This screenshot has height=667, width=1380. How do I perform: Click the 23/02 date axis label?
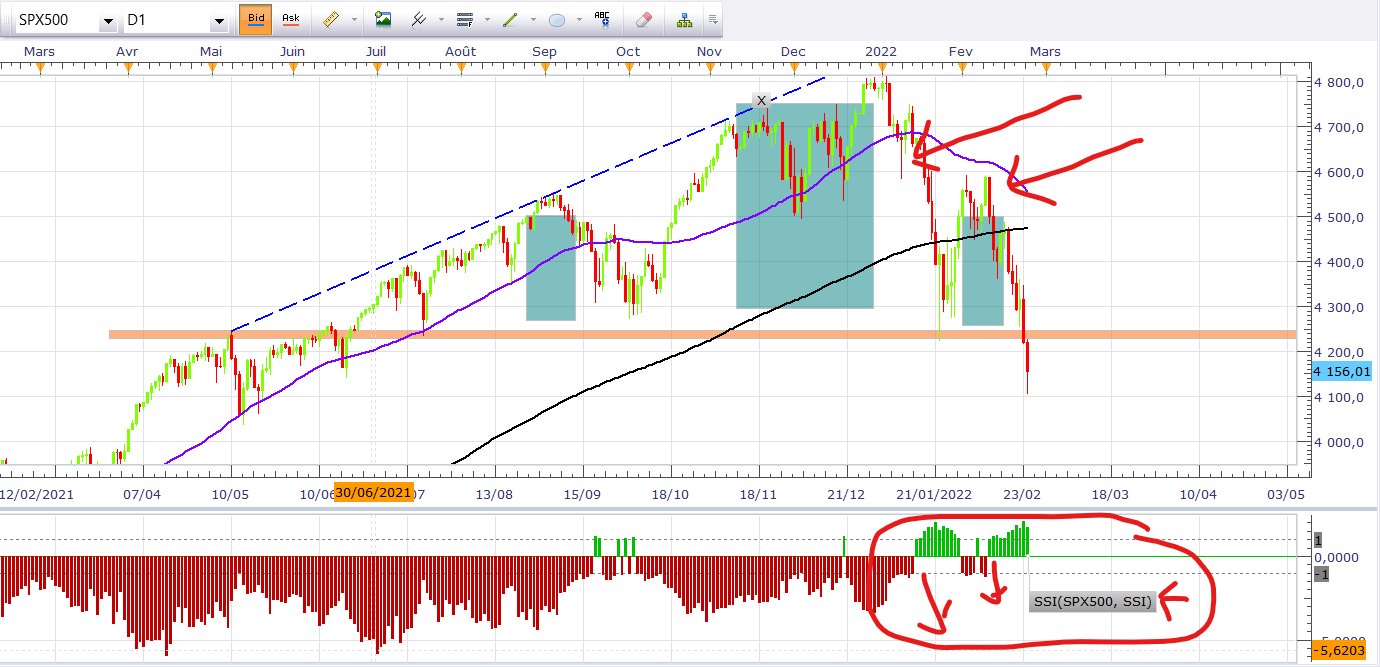click(1023, 494)
